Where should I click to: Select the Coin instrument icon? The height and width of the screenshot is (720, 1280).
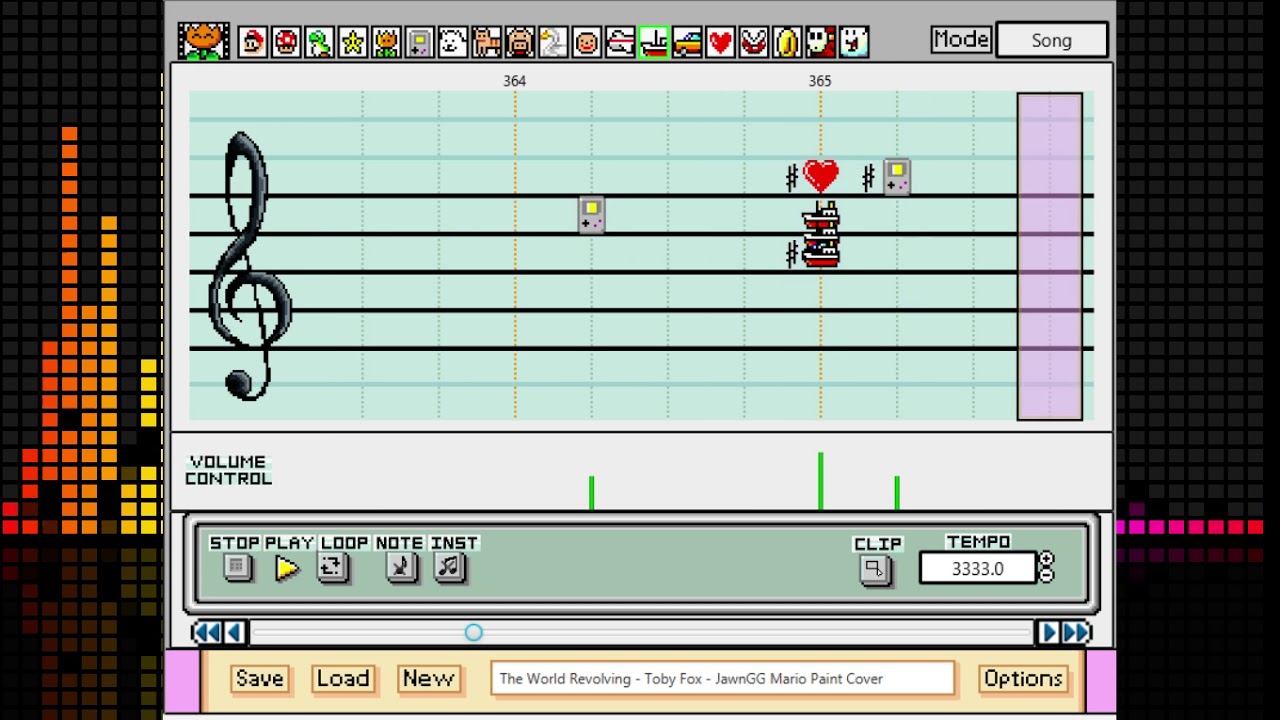coord(787,42)
